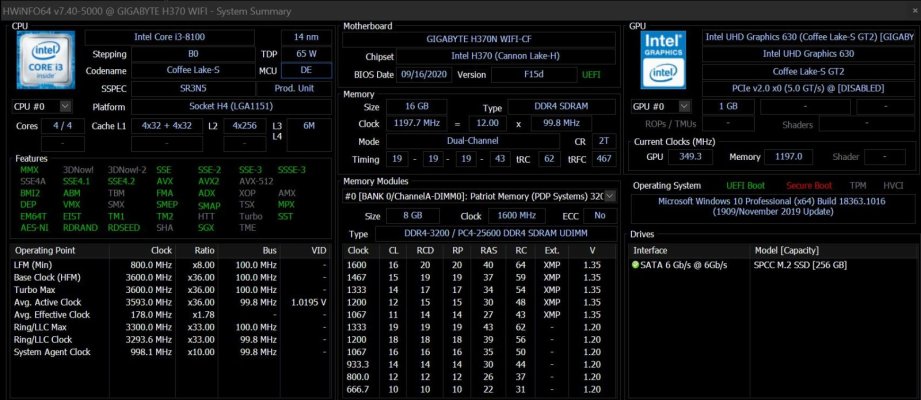Click the green SATA drive status icon
This screenshot has width=921, height=400.
pyautogui.click(x=636, y=265)
